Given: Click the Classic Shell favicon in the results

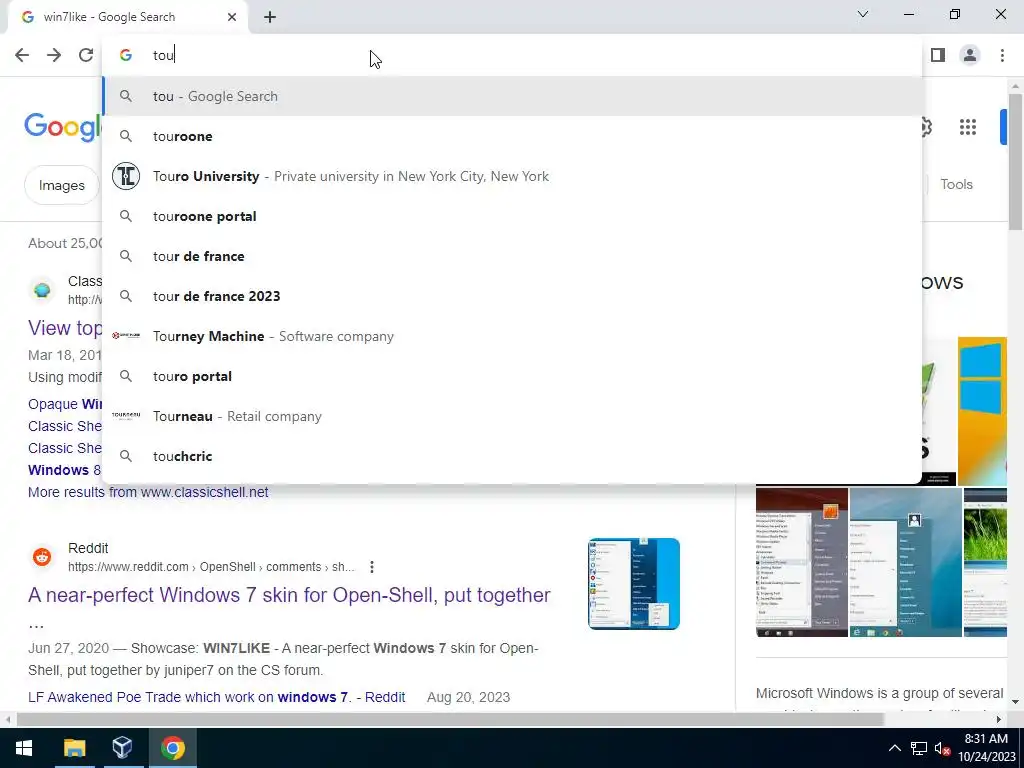Looking at the screenshot, I should (42, 290).
